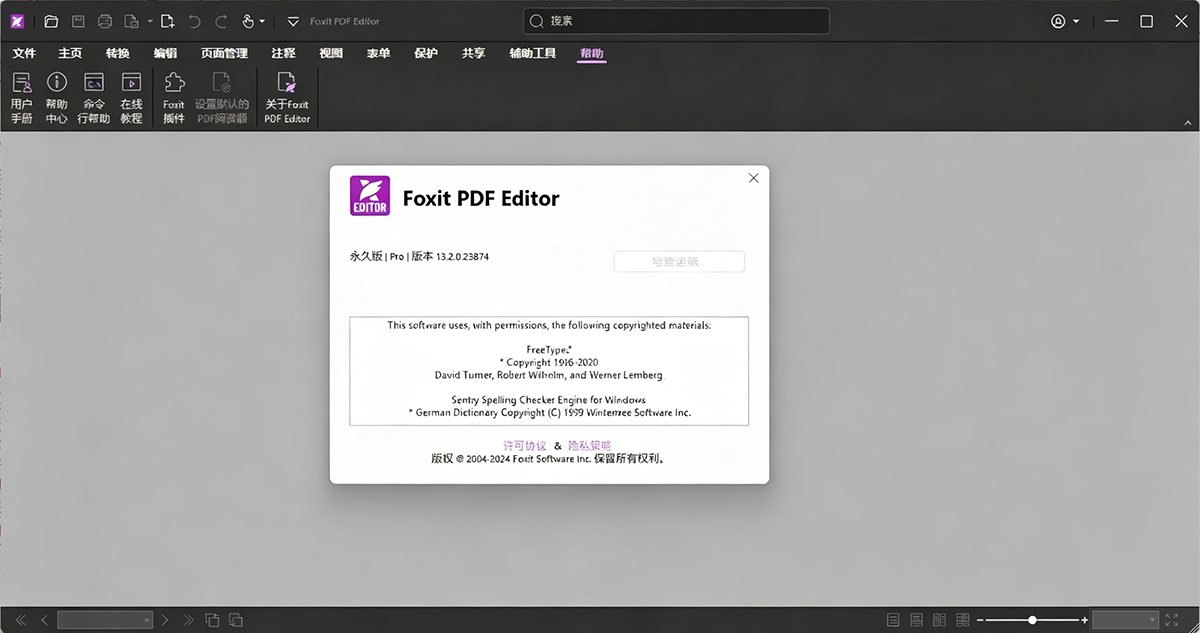Click the redo arrow

coord(221,21)
